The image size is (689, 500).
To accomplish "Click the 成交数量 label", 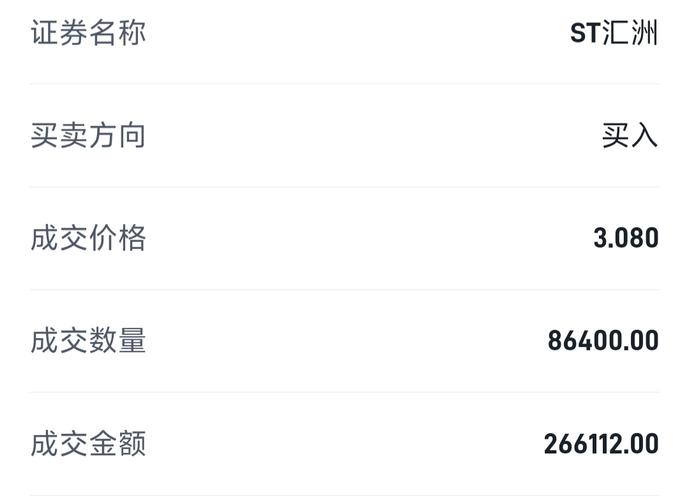I will coord(88,341).
